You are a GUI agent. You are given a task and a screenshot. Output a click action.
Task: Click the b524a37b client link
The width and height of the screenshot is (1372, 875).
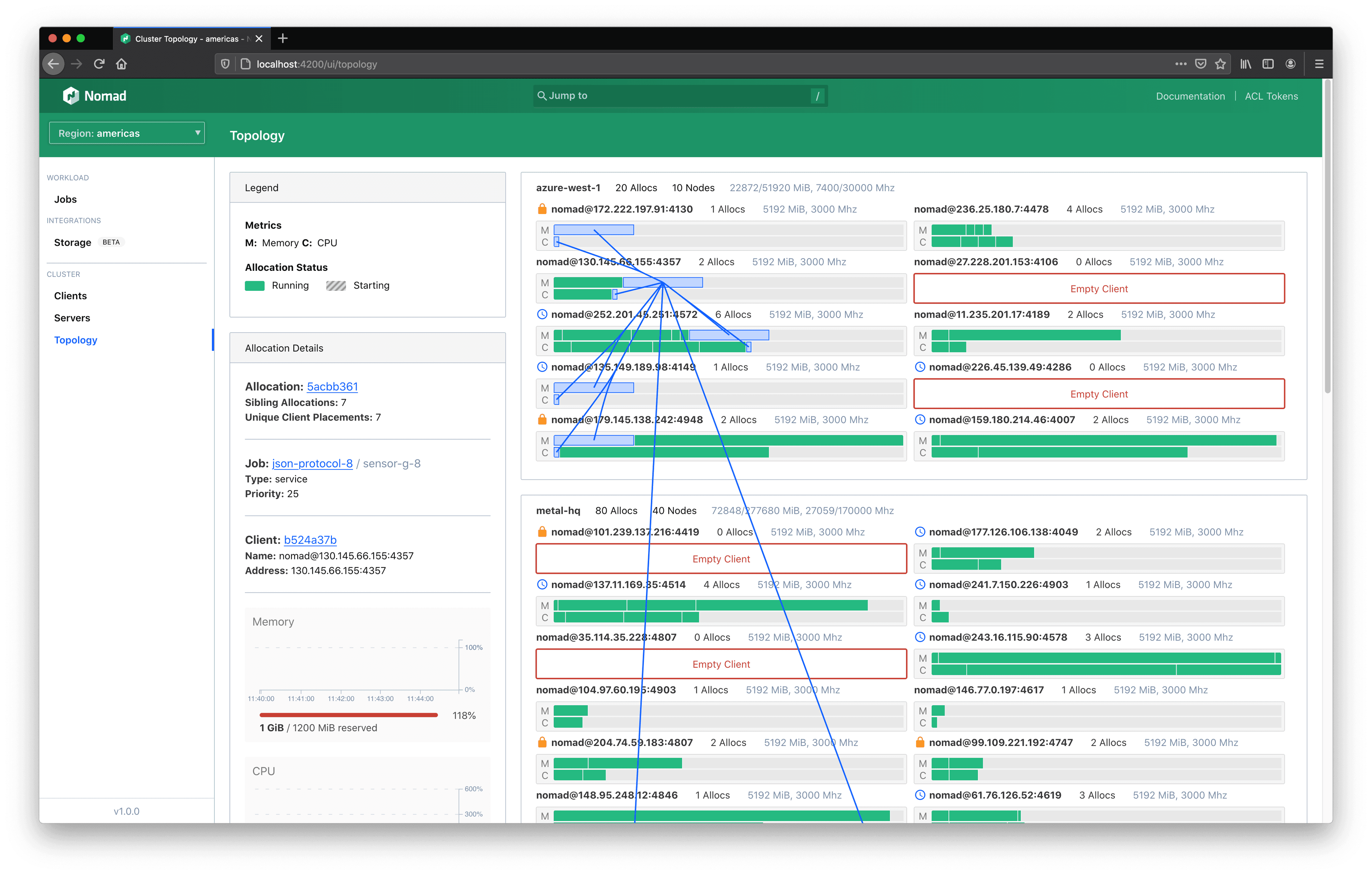(x=310, y=540)
